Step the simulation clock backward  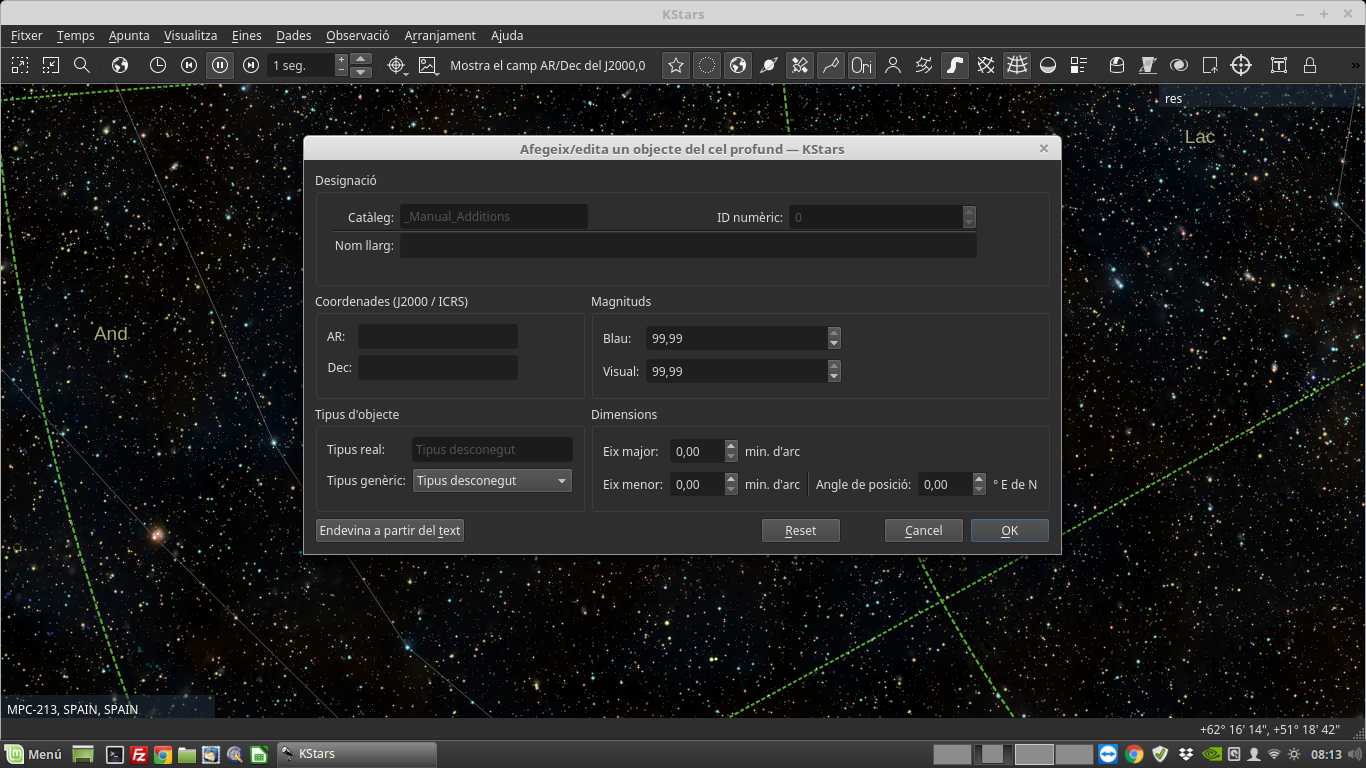pos(189,65)
